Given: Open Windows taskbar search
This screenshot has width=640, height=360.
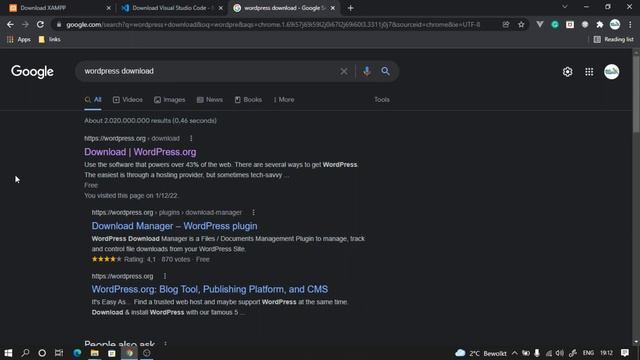Looking at the screenshot, I should point(25,353).
